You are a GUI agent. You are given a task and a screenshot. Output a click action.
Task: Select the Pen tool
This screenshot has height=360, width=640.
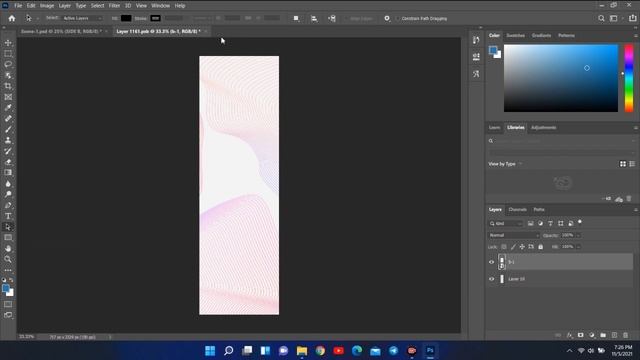click(x=8, y=205)
